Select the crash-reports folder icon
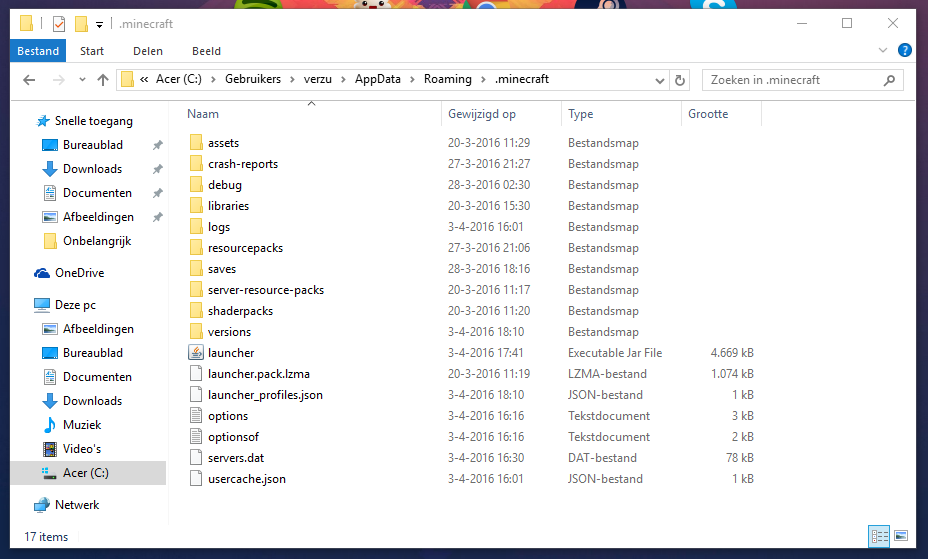 [196, 164]
